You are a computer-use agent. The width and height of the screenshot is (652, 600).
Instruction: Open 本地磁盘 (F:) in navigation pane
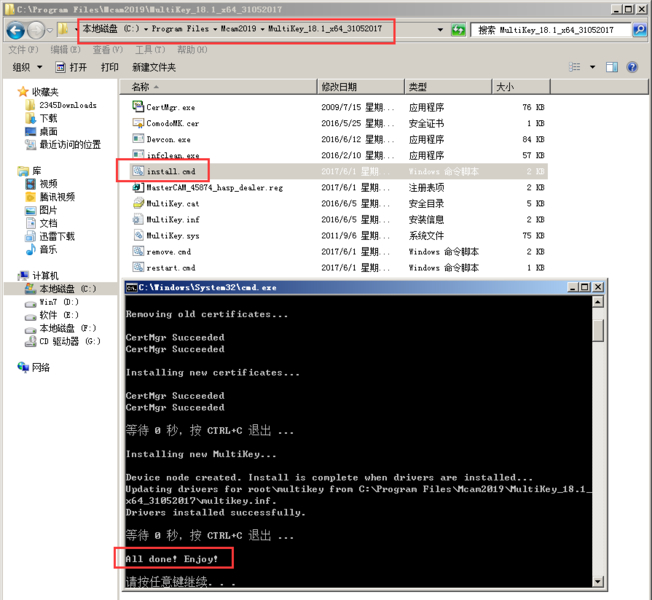(x=67, y=328)
